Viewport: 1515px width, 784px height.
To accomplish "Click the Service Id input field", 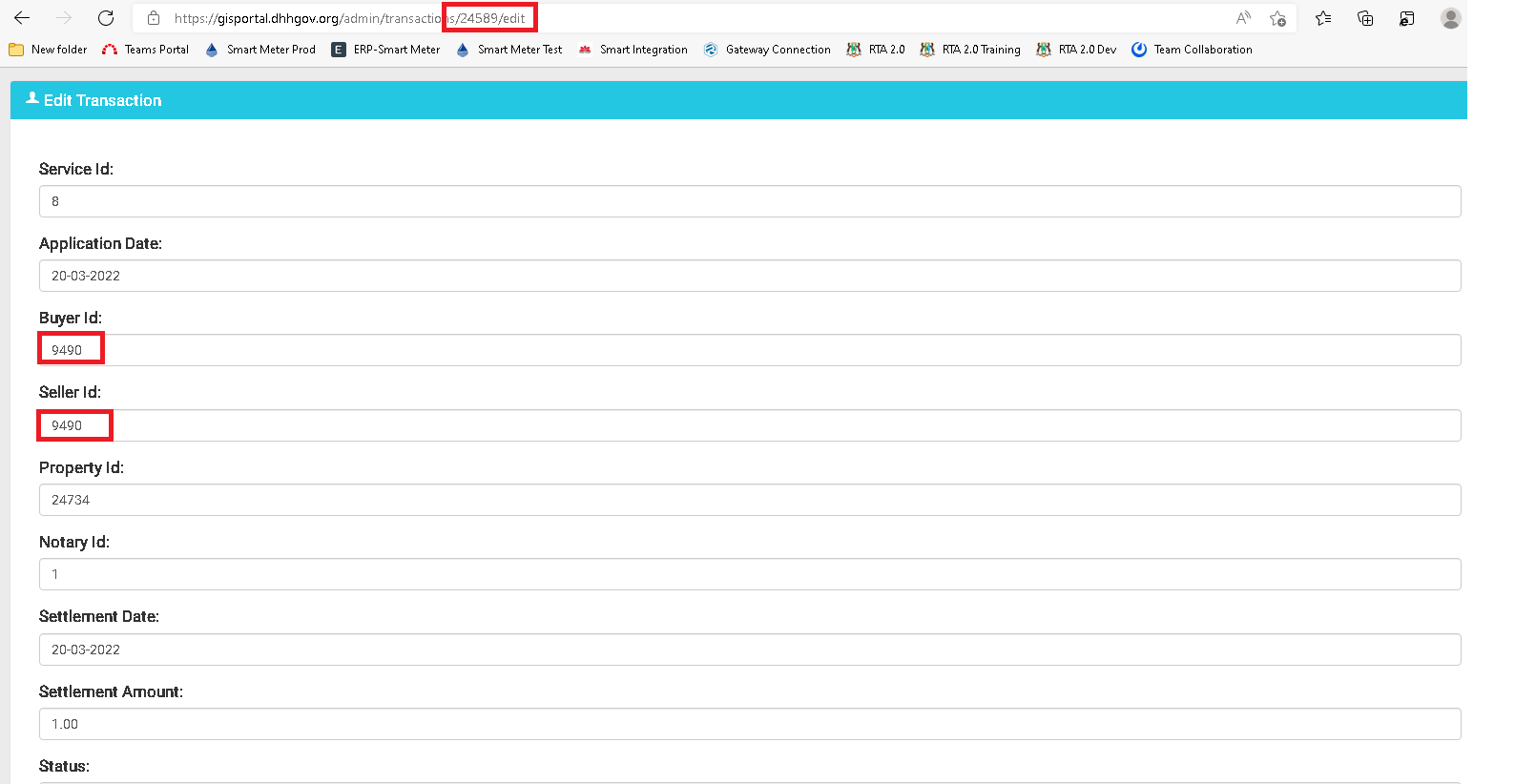I will [750, 201].
